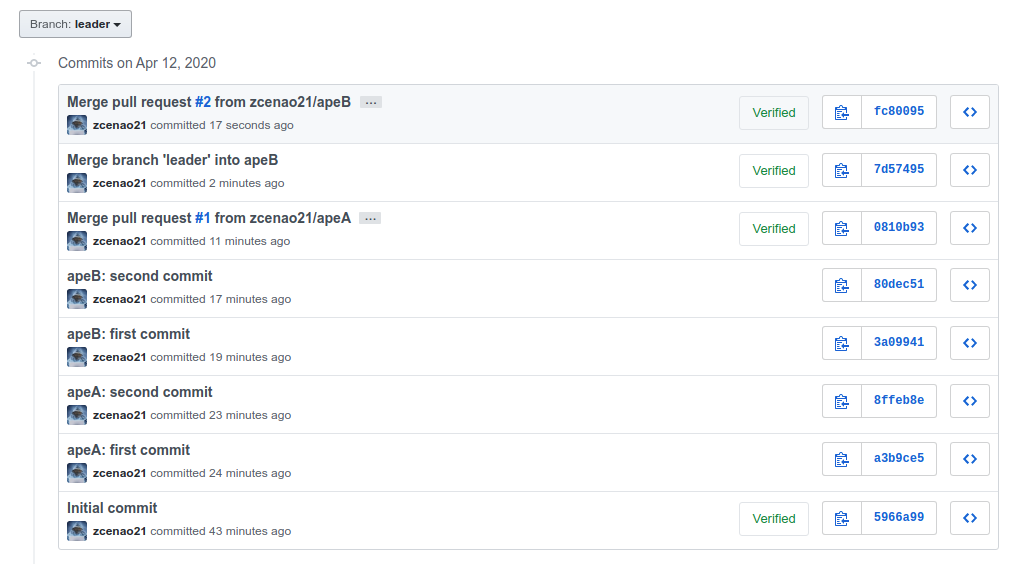Open pull request #1 link
Screen dimensions: 1036x564
tap(203, 219)
